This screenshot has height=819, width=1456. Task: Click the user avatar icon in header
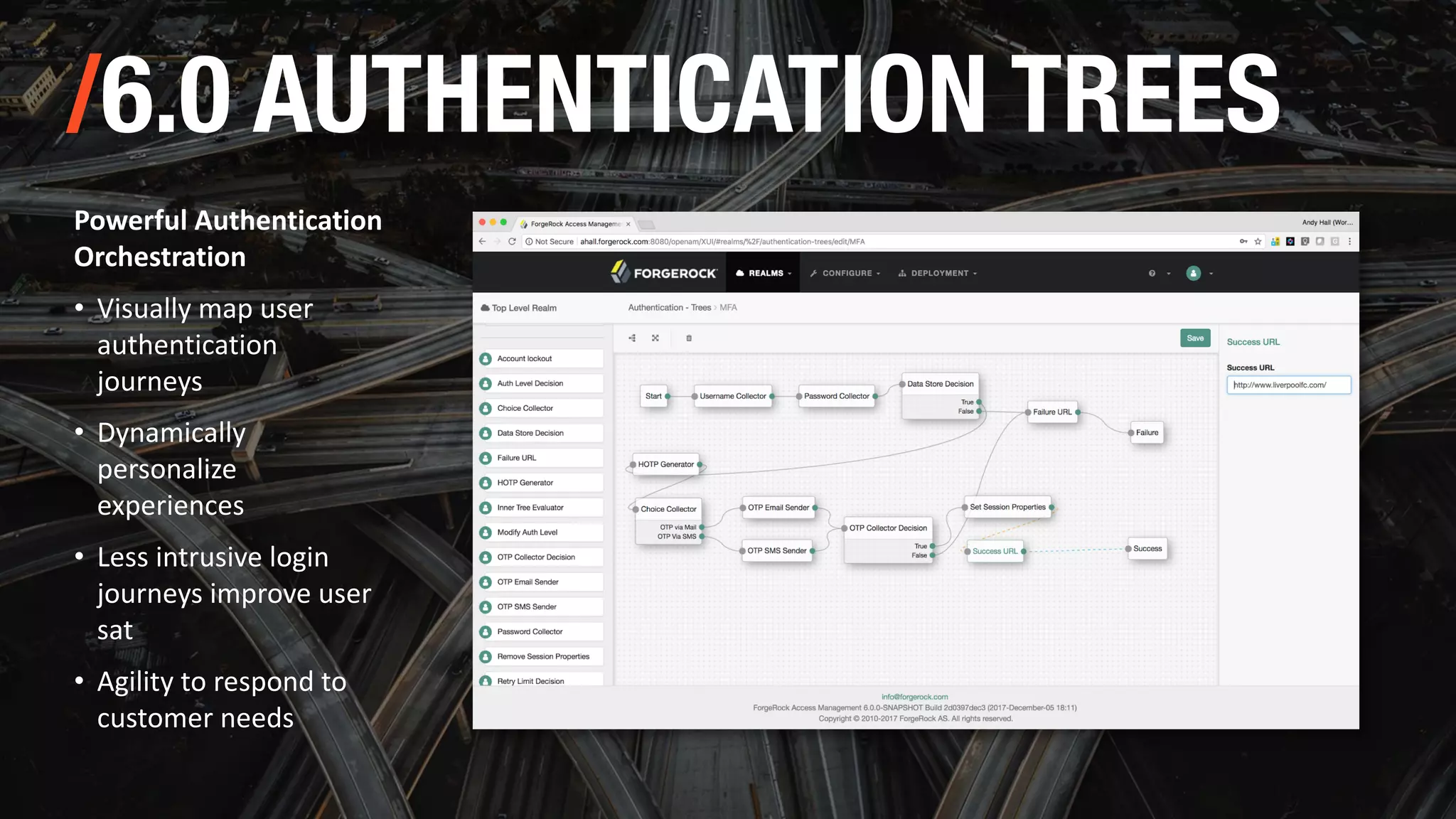[1194, 273]
